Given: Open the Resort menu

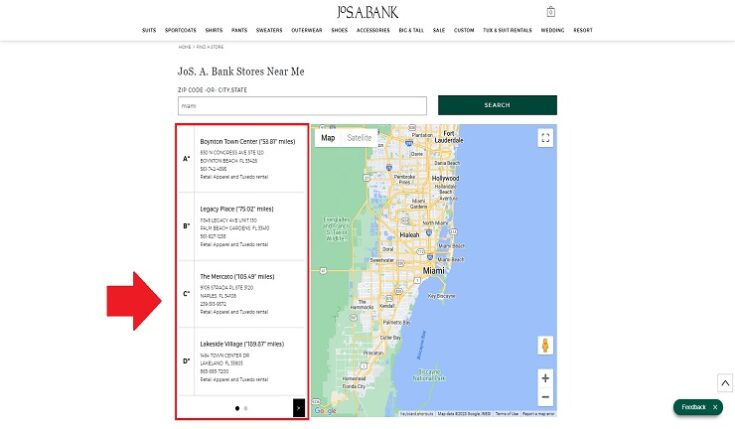Looking at the screenshot, I should pyautogui.click(x=583, y=30).
